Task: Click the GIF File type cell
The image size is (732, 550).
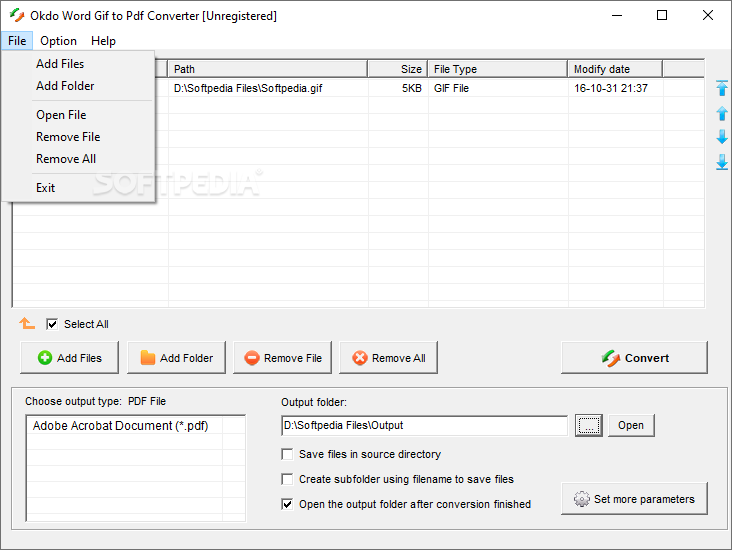Action: coord(451,88)
